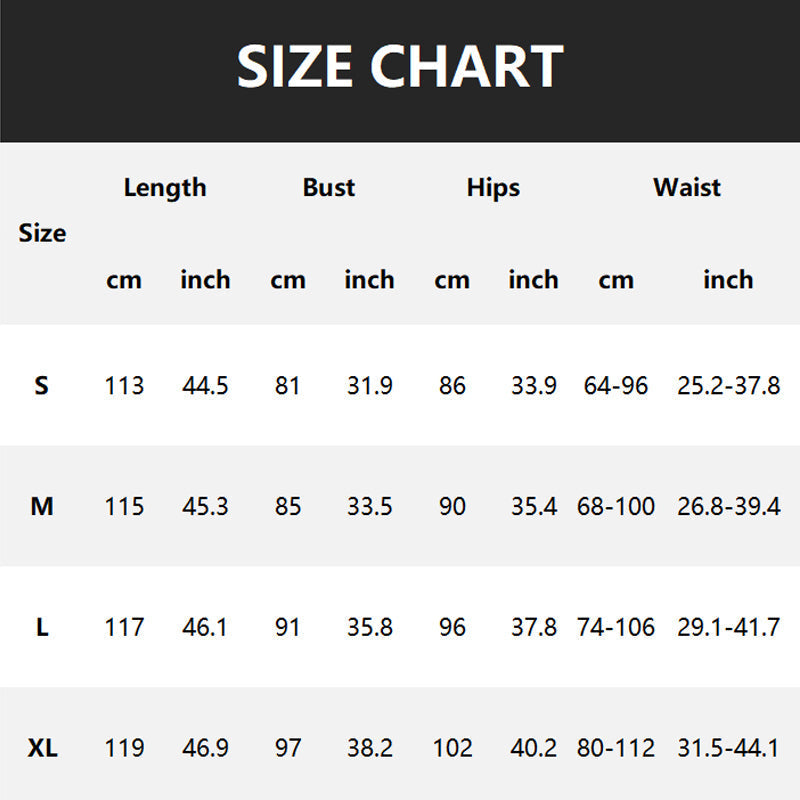The width and height of the screenshot is (800, 800).
Task: Click the Hips column header
Action: click(493, 187)
